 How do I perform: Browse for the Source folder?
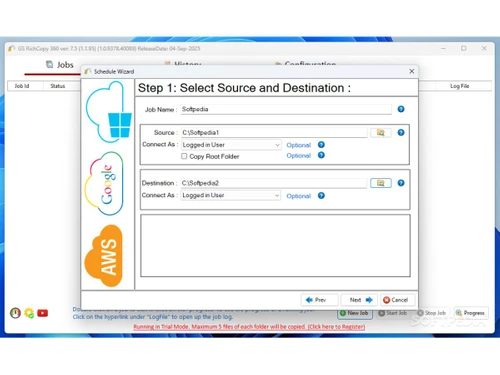tap(381, 133)
